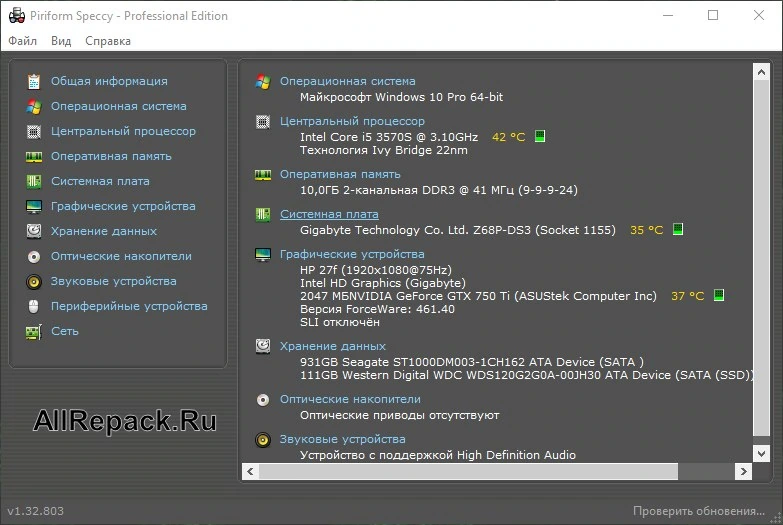The width and height of the screenshot is (783, 525).
Task: Click the CPU temperature 42 °C value
Action: [x=508, y=137]
